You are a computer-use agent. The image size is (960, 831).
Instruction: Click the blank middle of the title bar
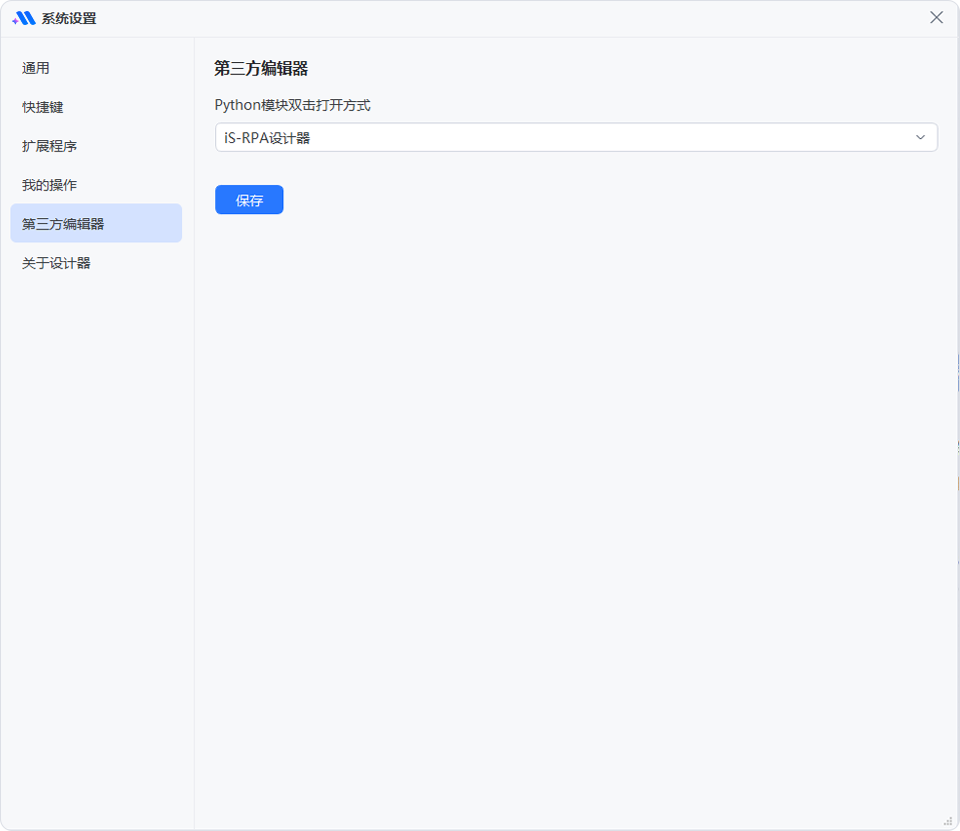[500, 18]
